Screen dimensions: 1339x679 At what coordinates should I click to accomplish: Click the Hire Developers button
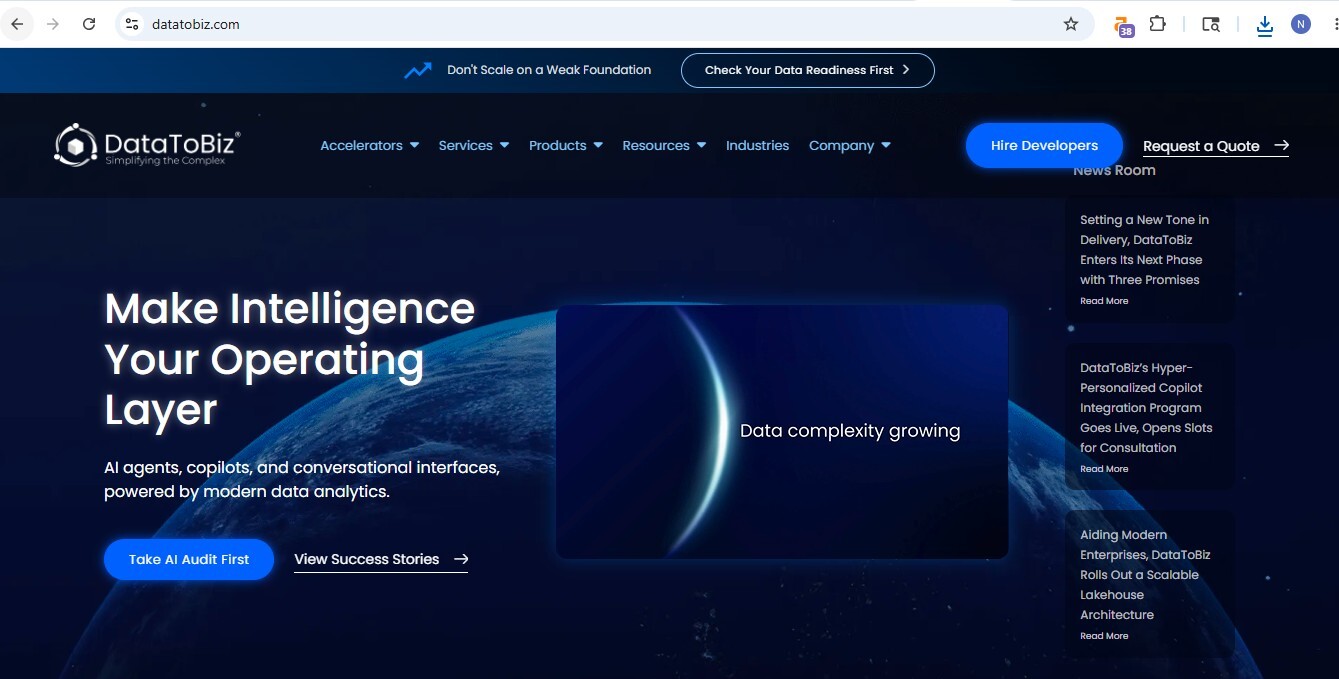point(1044,145)
